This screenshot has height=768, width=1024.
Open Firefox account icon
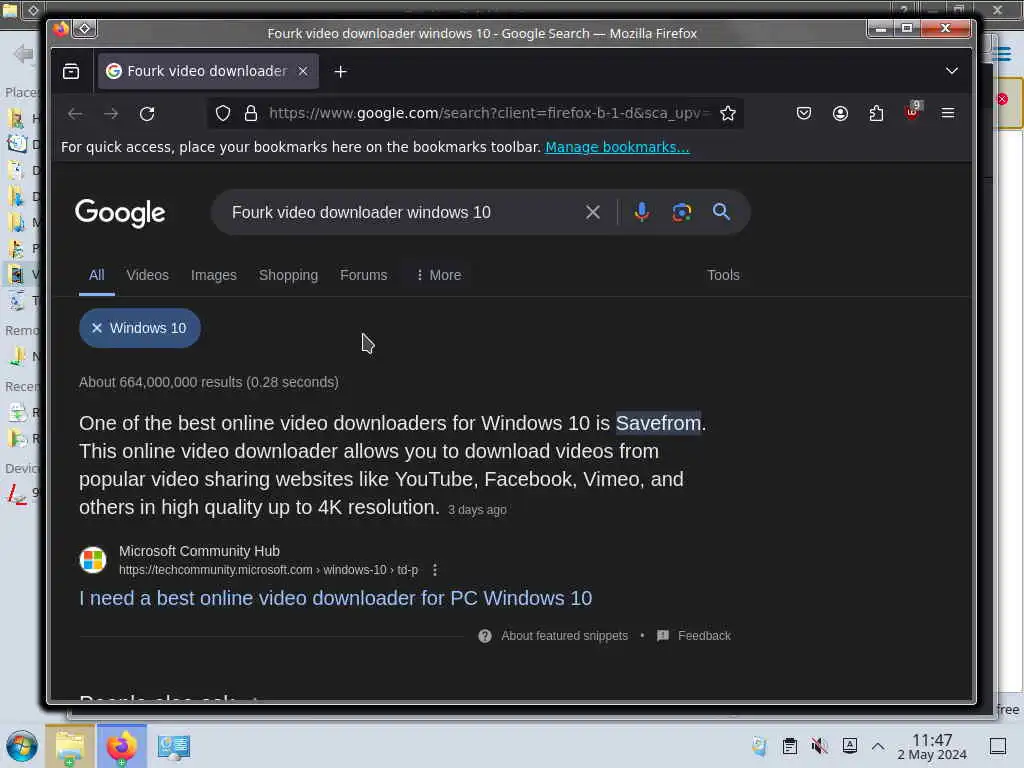pyautogui.click(x=840, y=114)
